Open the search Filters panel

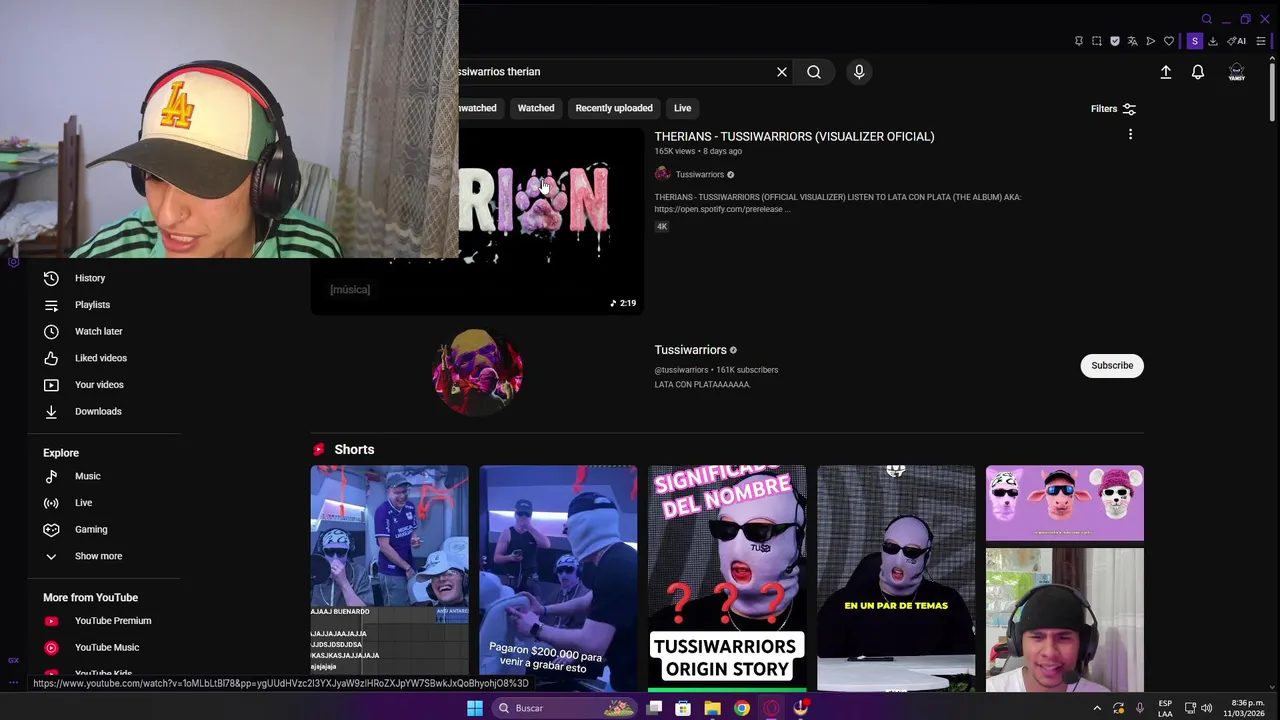[1113, 109]
